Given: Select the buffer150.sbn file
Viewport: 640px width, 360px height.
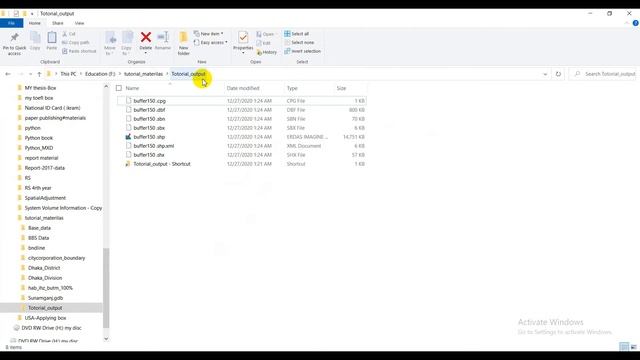Looking at the screenshot, I should [149, 119].
